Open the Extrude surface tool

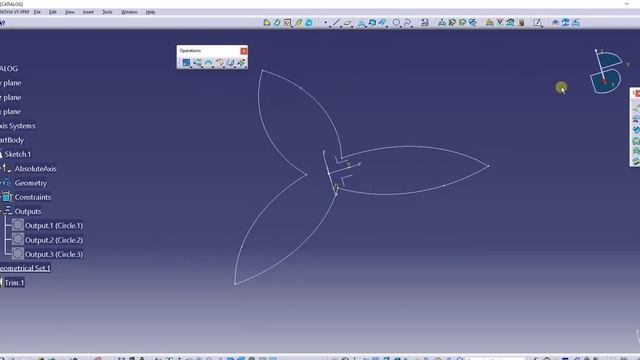click(x=442, y=23)
